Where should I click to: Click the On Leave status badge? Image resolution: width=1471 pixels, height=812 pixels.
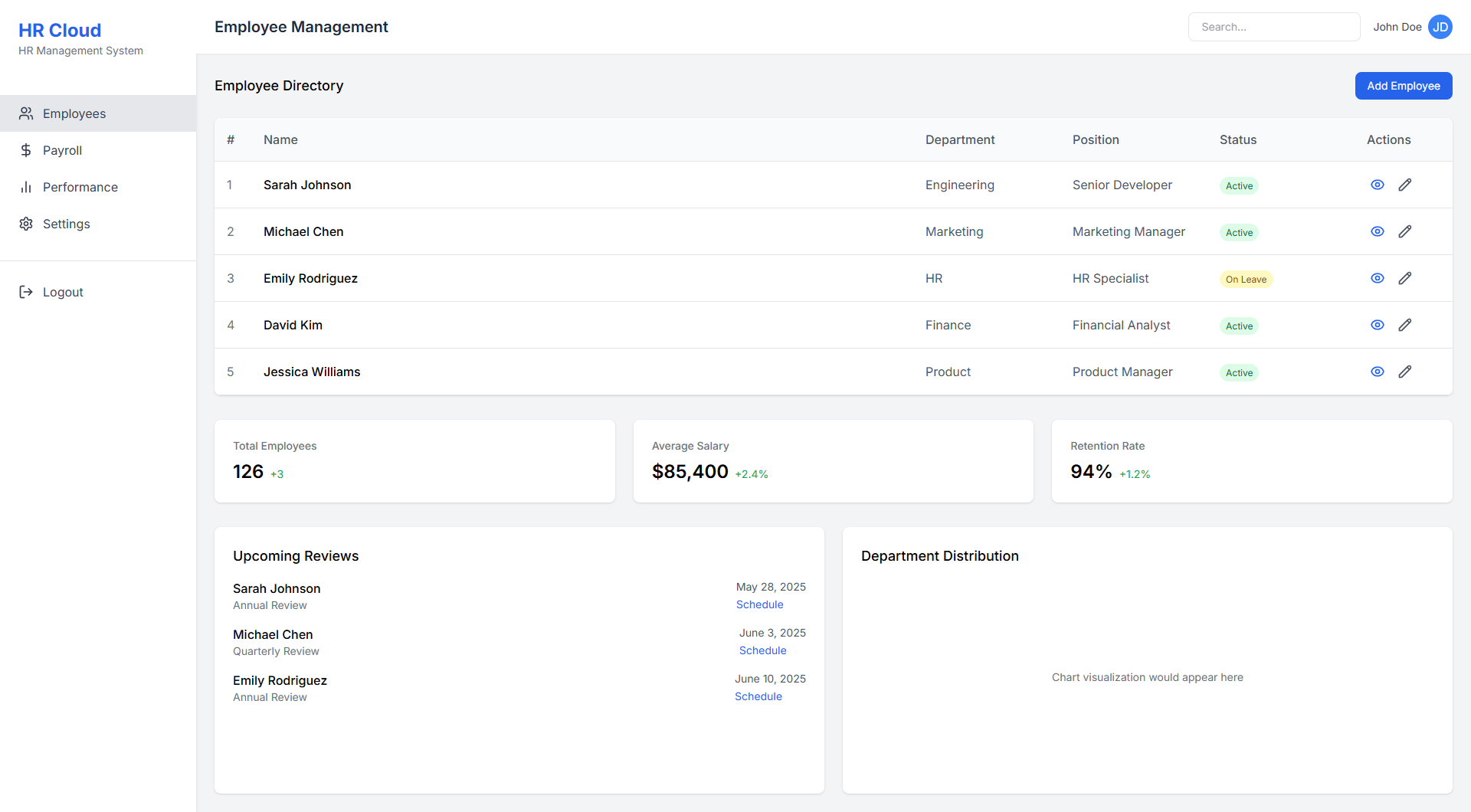point(1246,279)
